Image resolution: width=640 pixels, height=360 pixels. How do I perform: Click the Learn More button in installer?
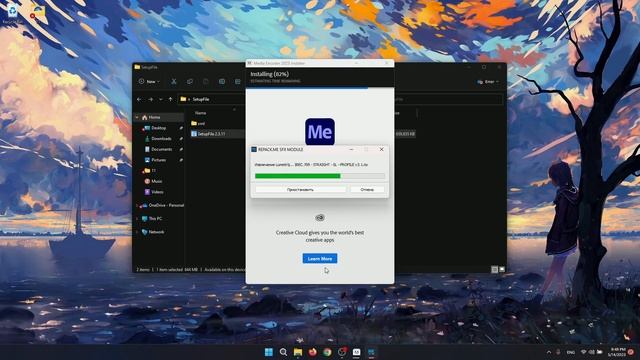[x=320, y=258]
